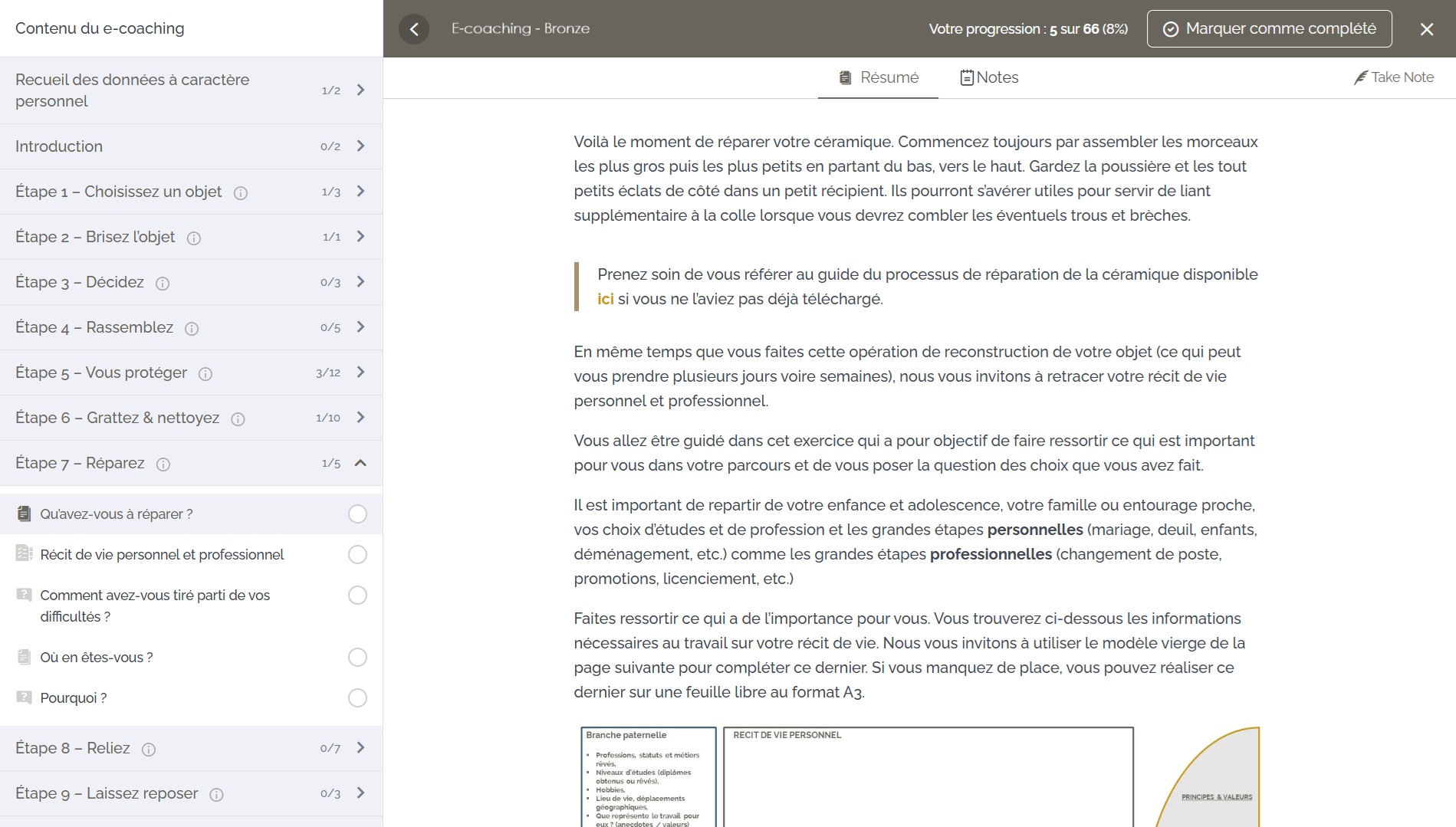The width and height of the screenshot is (1456, 827).
Task: Expand Étape 5 – Vous protéger section
Action: click(x=360, y=372)
